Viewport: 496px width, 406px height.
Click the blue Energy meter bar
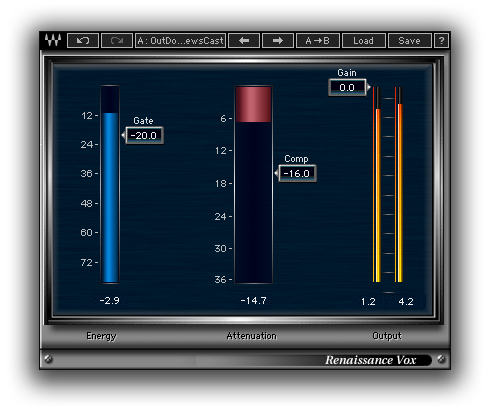click(x=110, y=197)
